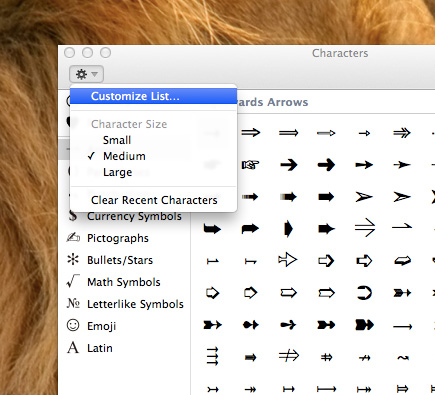Viewport: 435px width, 395px height.
Task: Pick the double-line arrow from bar
Action: 403,389
